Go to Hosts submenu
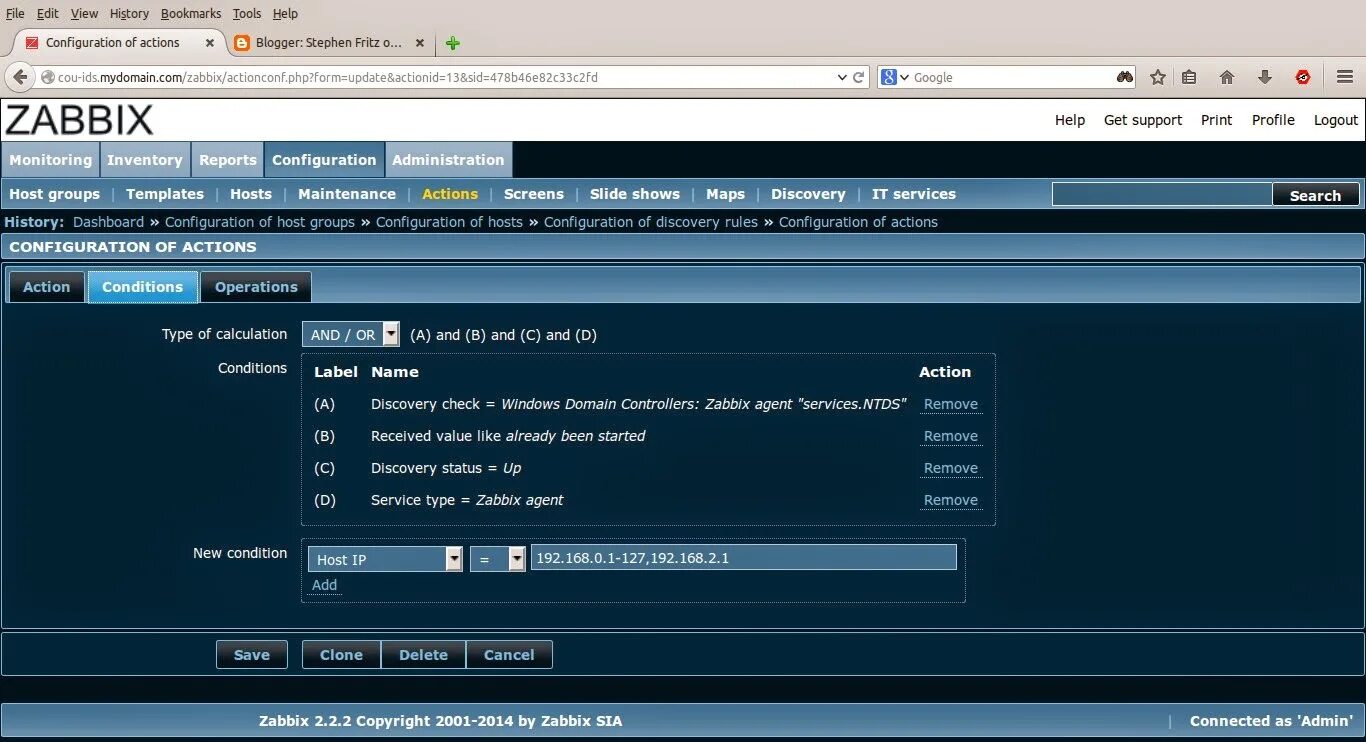Viewport: 1366px width, 742px height. (x=251, y=194)
